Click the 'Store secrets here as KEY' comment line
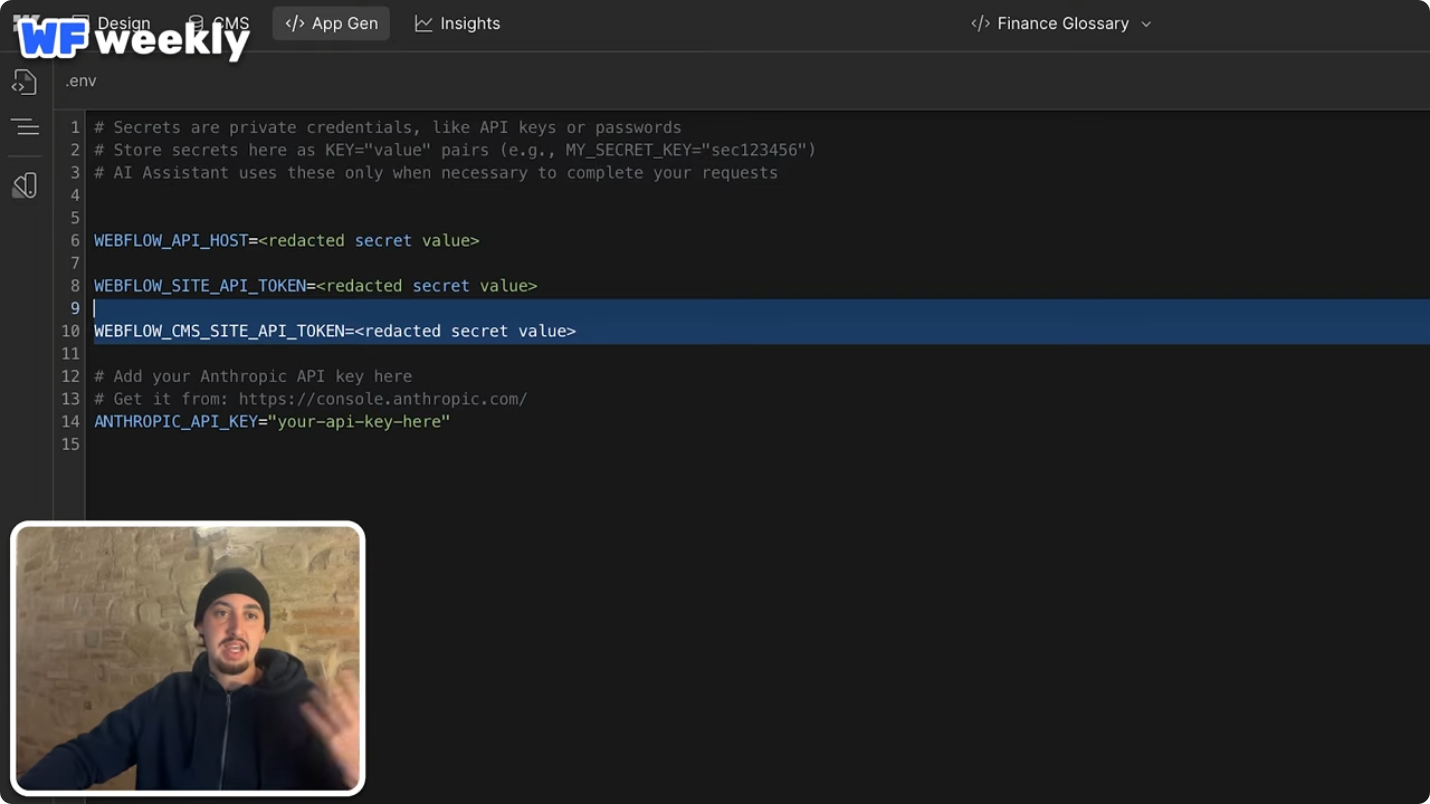1430x804 pixels. (x=455, y=150)
